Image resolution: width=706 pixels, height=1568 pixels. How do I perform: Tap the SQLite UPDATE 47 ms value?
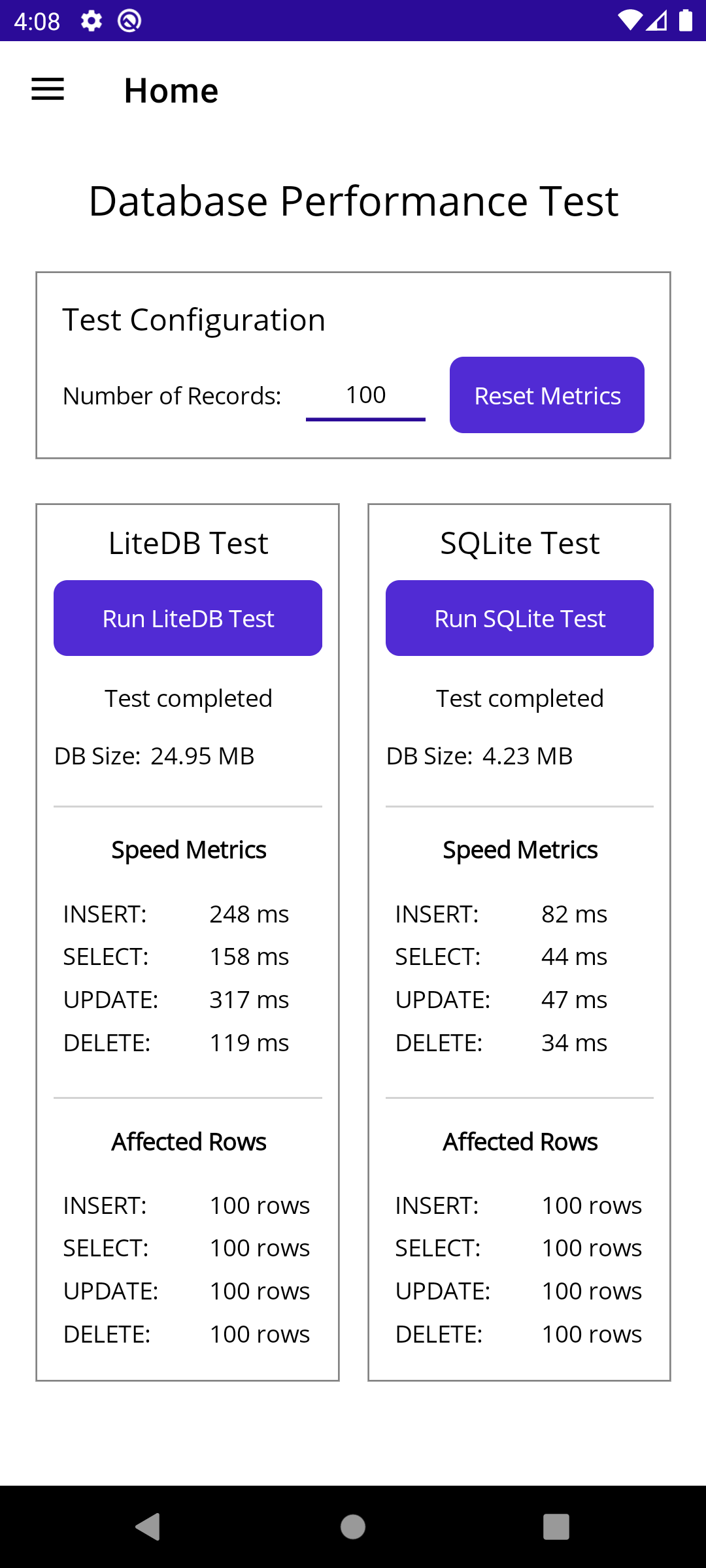click(x=575, y=1000)
